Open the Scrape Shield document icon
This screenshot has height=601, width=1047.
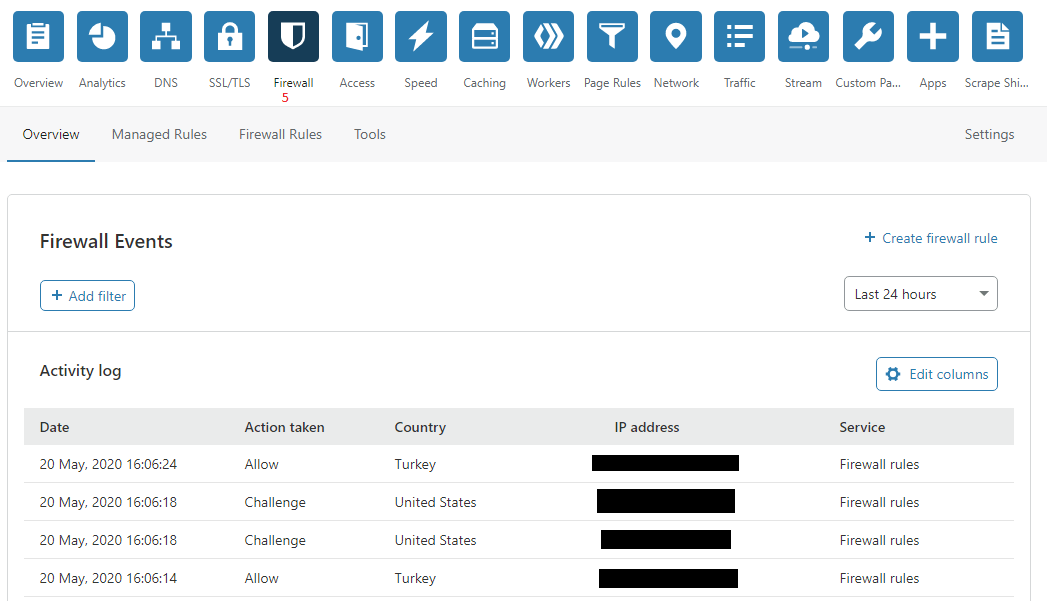(x=997, y=36)
